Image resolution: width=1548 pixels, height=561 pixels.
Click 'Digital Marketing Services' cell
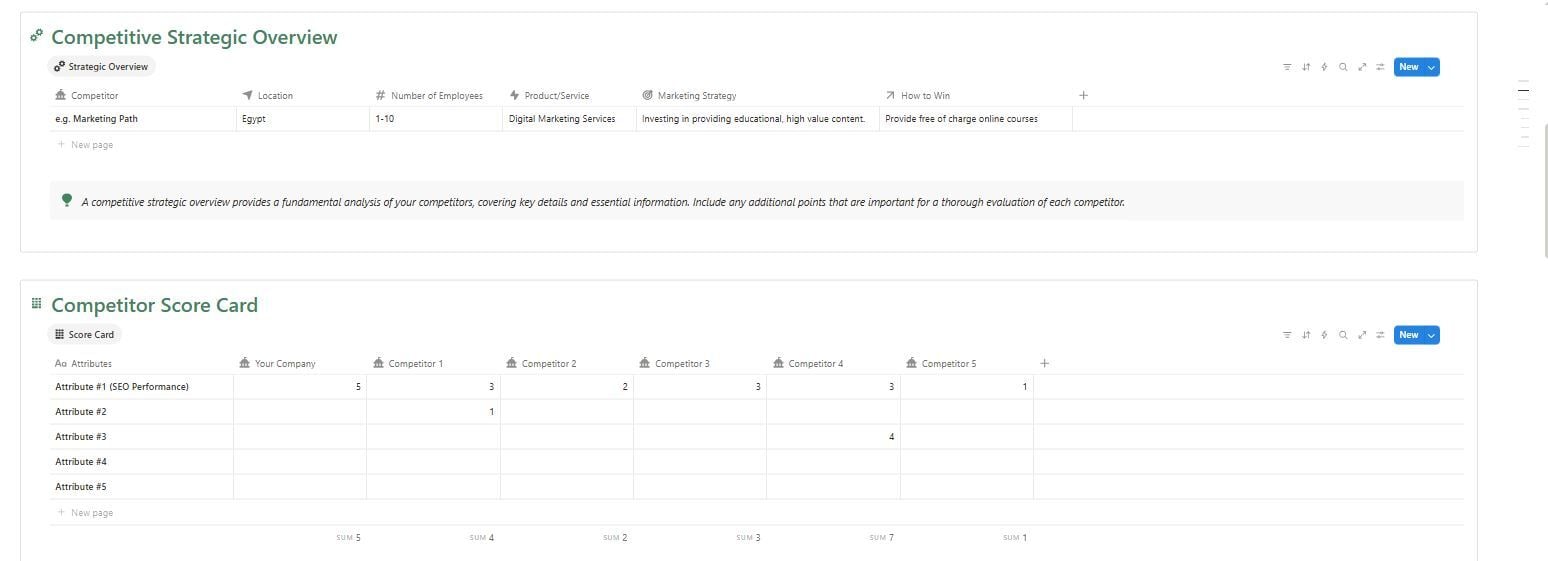[x=569, y=119]
